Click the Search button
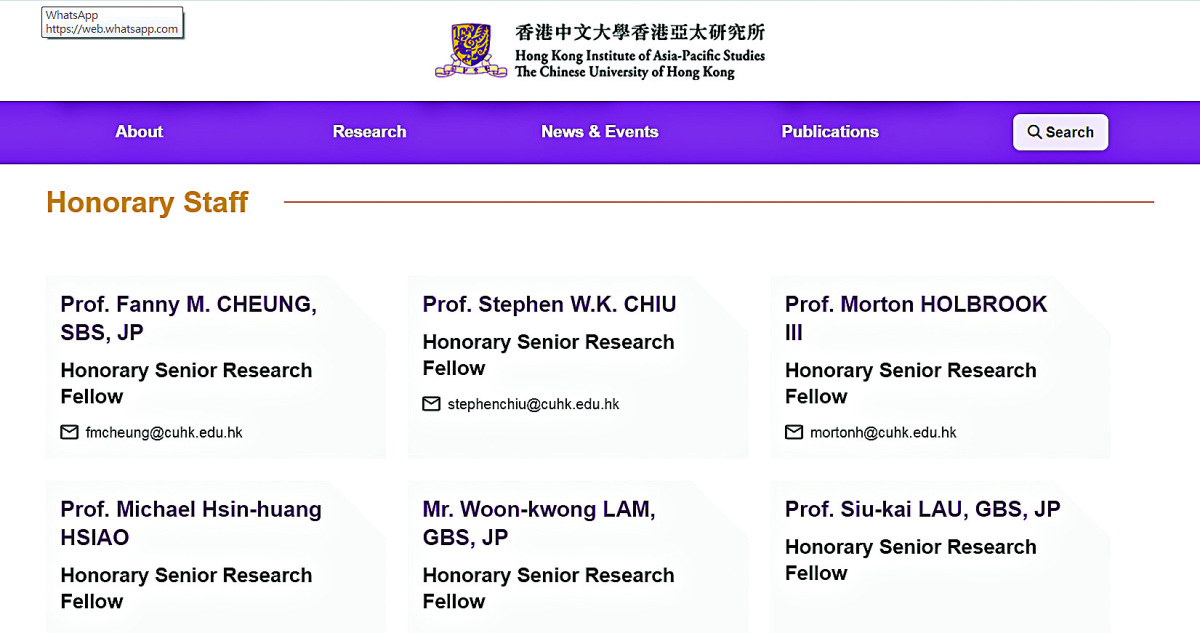This screenshot has width=1200, height=633. (x=1061, y=132)
